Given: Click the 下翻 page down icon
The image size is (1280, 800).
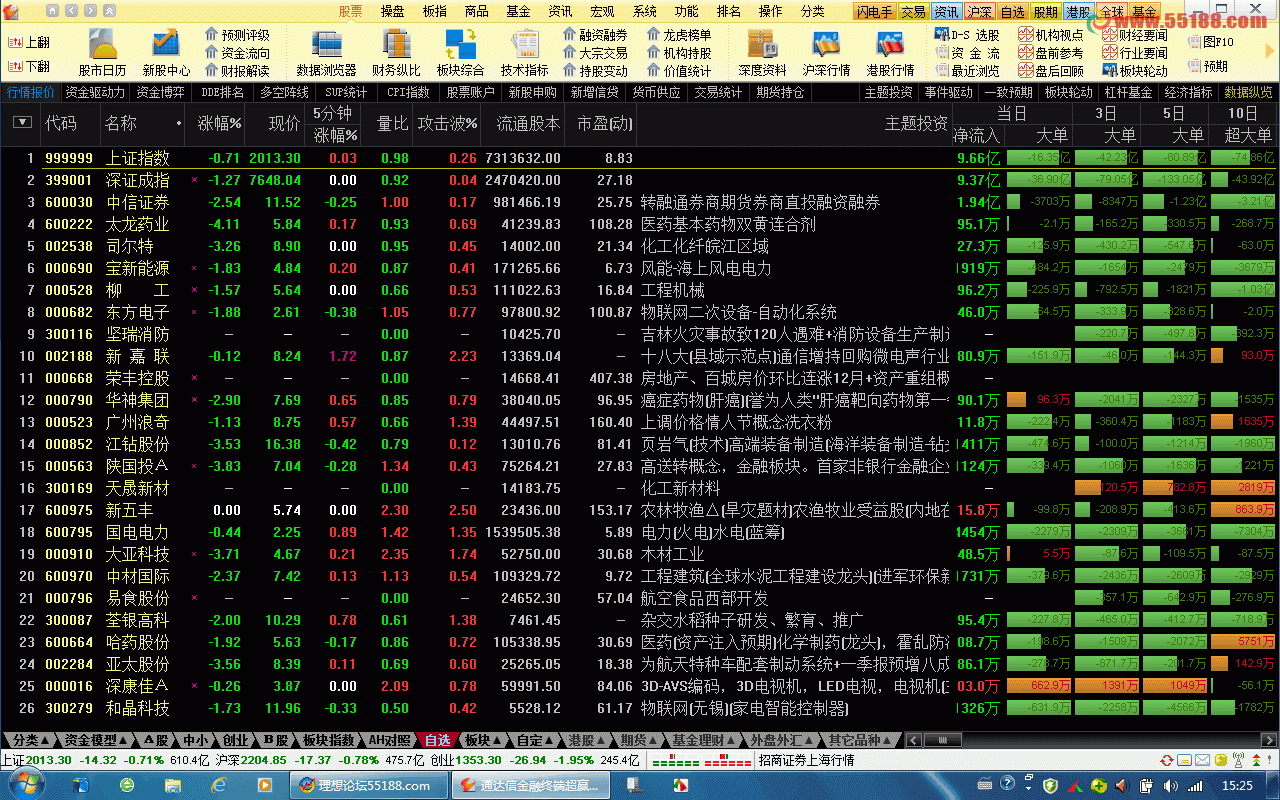Looking at the screenshot, I should [x=28, y=66].
